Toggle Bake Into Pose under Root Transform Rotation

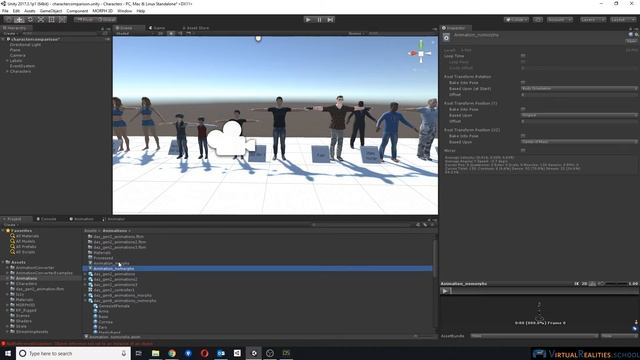click(x=523, y=82)
